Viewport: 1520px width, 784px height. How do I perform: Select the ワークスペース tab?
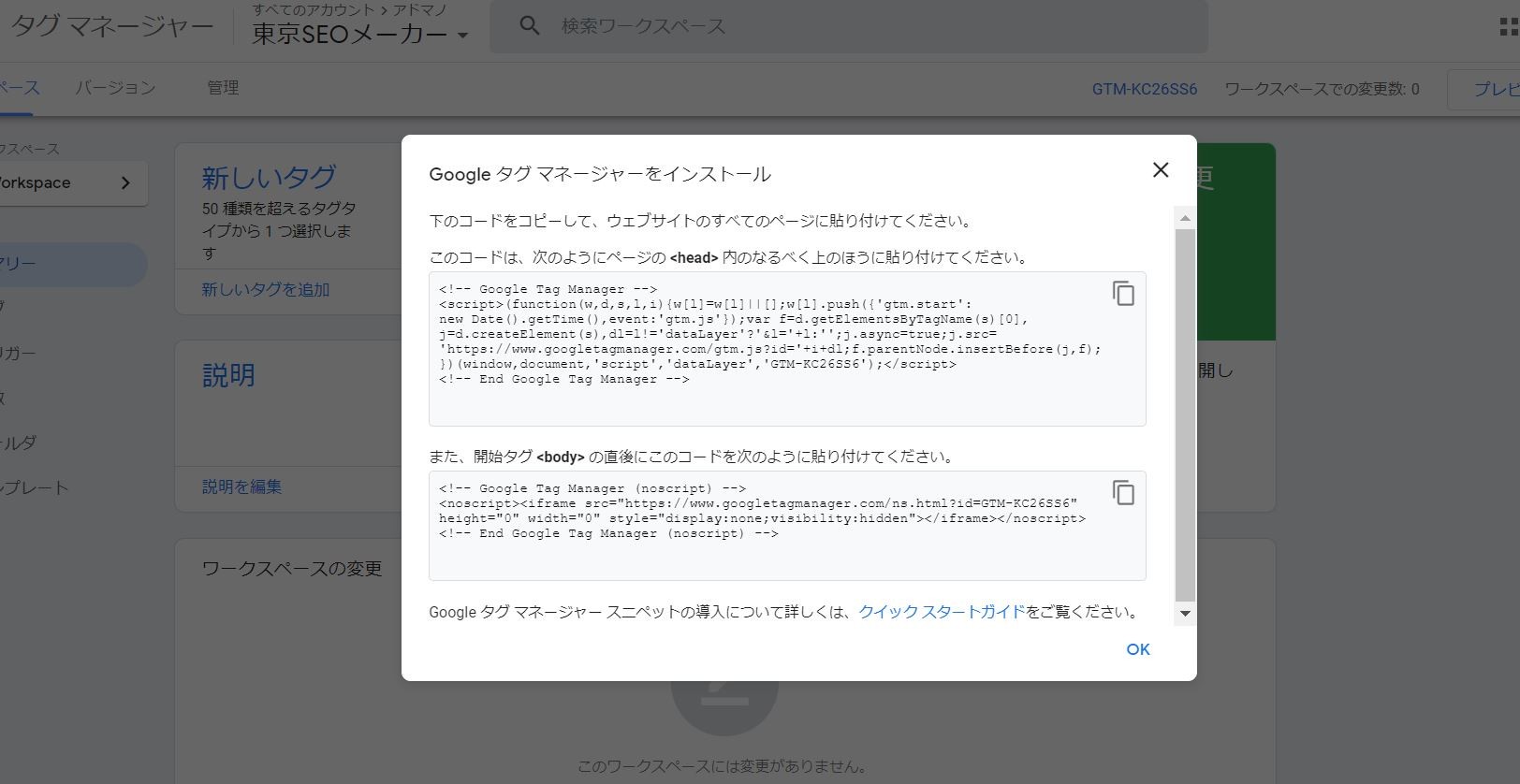coord(19,88)
